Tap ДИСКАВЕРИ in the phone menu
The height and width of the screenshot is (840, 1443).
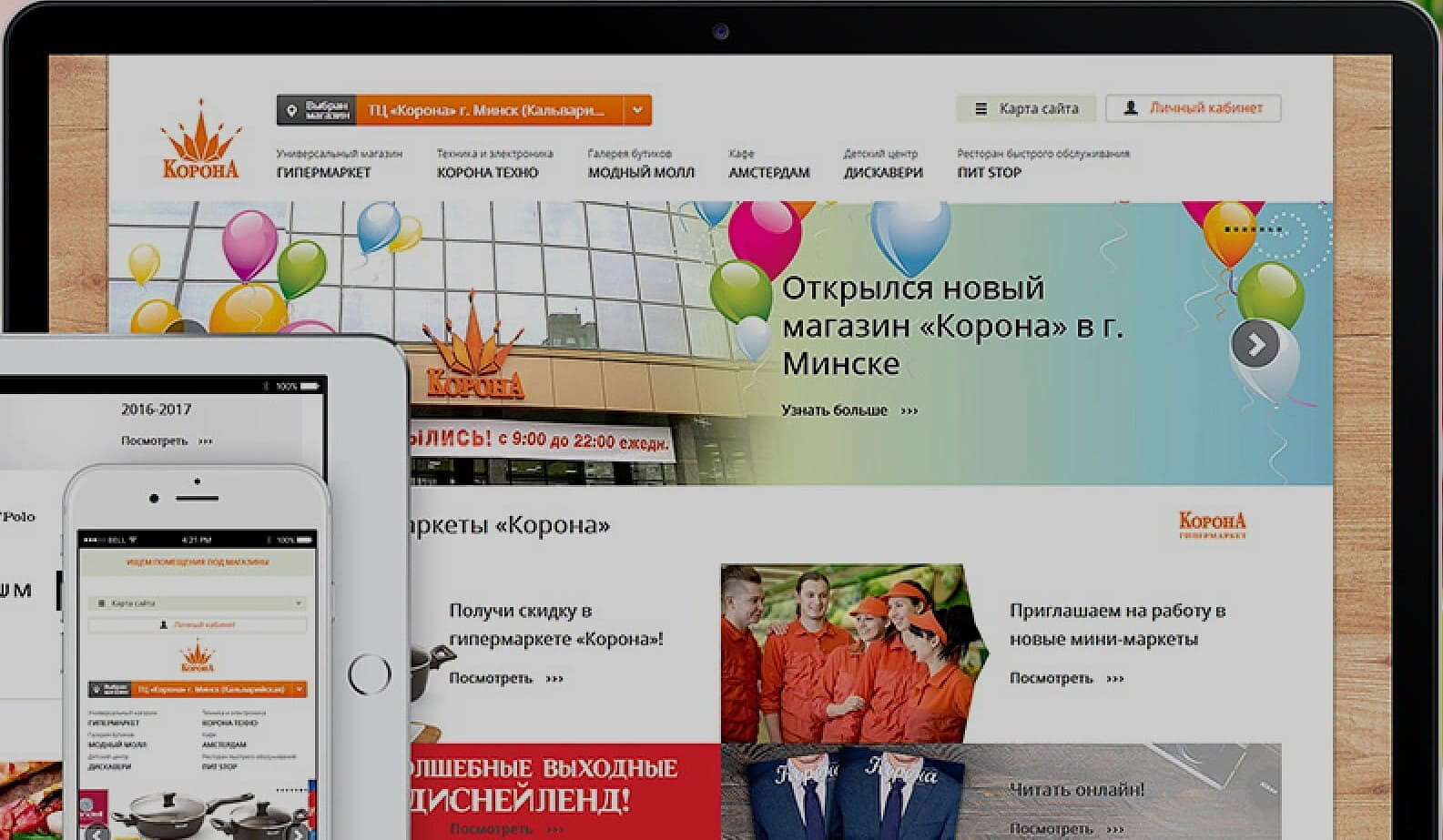(x=109, y=766)
